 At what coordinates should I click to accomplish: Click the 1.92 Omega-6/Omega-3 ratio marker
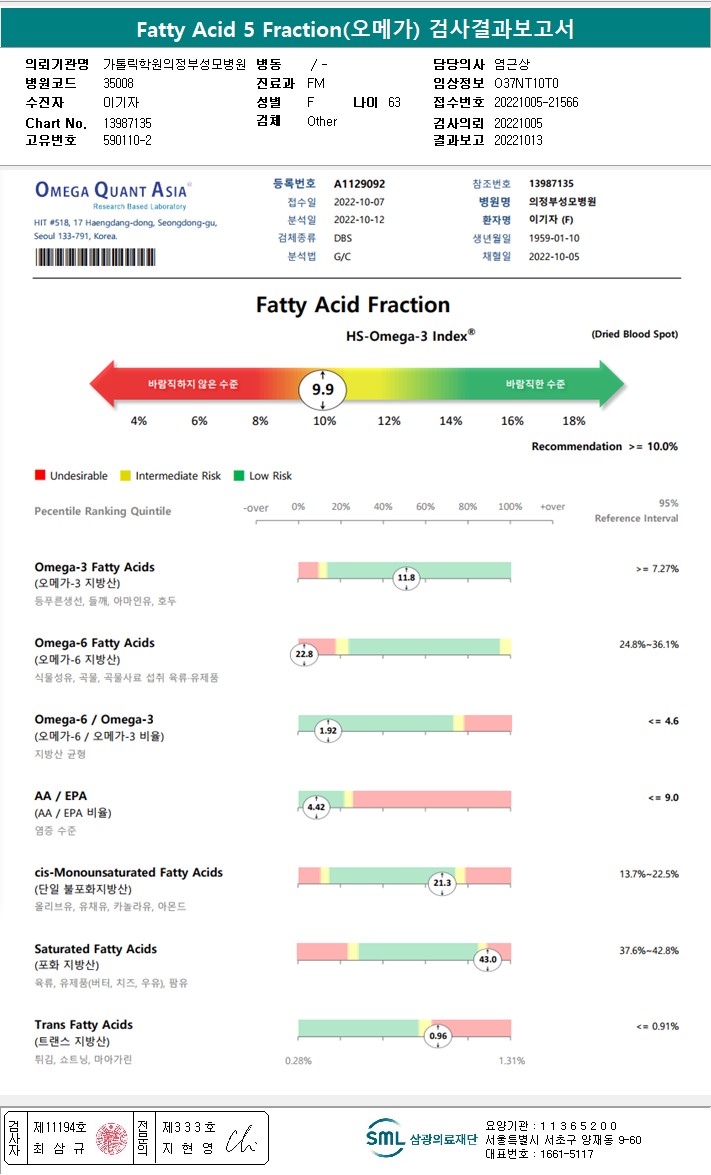pos(328,731)
